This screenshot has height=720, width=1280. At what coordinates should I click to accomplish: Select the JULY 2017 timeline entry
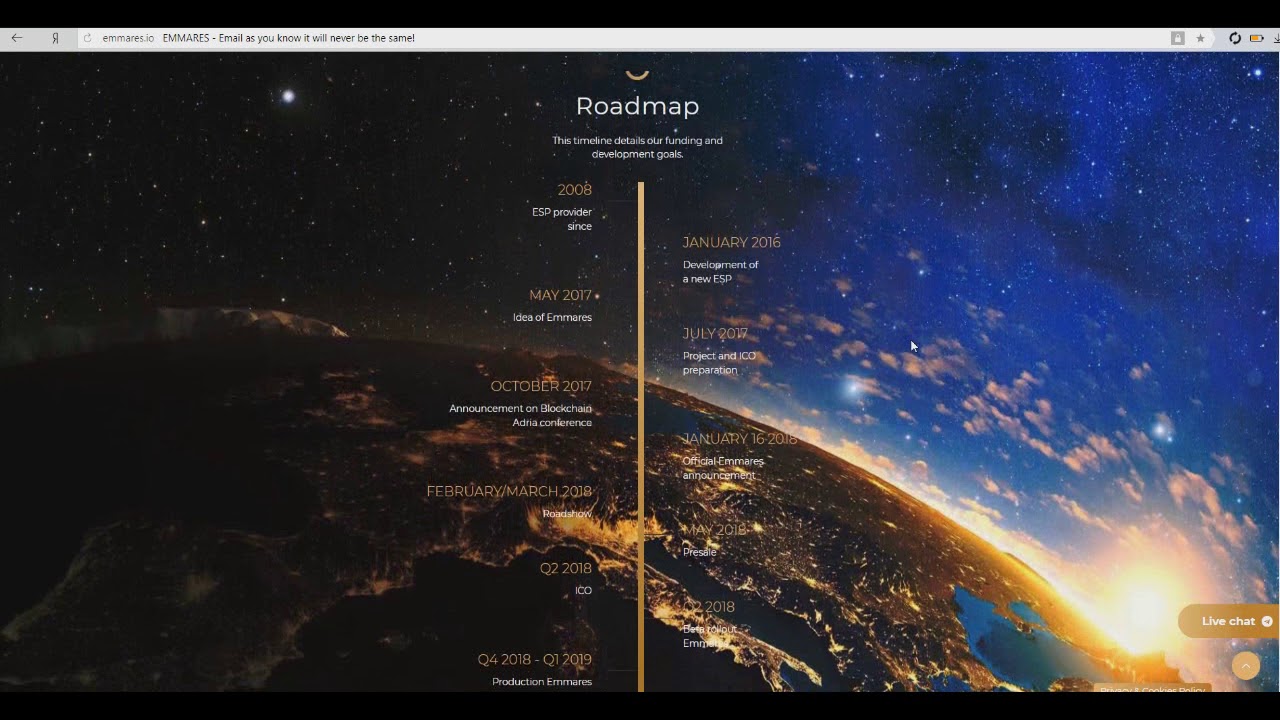715,333
